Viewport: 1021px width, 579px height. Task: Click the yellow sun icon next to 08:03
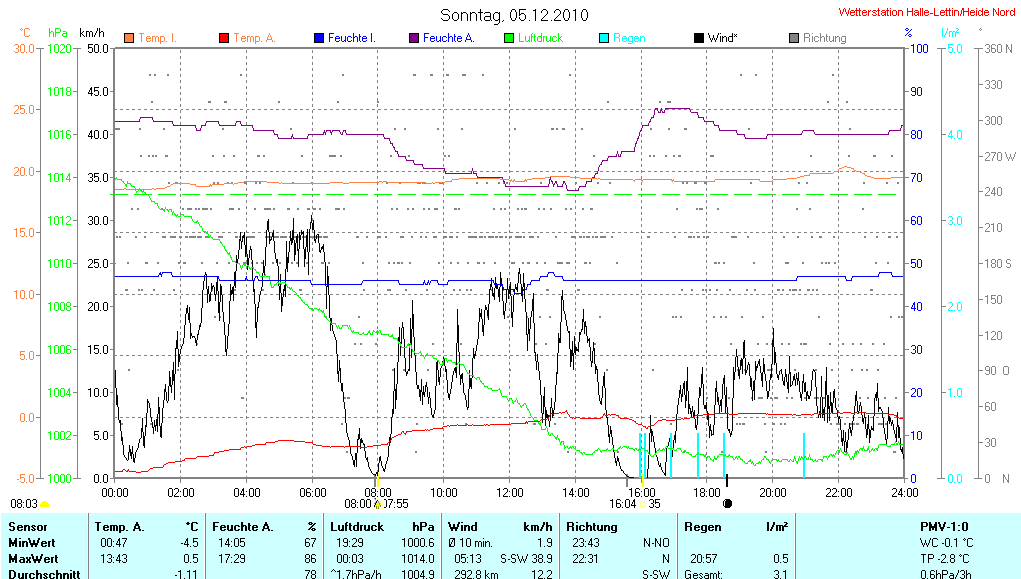(x=45, y=504)
